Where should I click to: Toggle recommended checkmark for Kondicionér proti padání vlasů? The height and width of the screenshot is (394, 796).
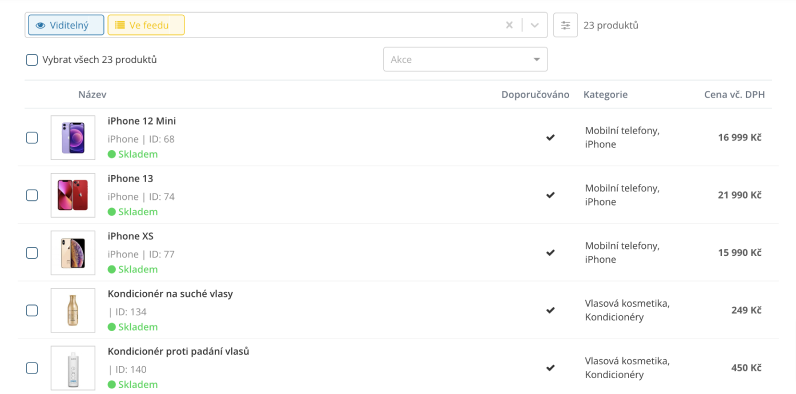pos(550,368)
